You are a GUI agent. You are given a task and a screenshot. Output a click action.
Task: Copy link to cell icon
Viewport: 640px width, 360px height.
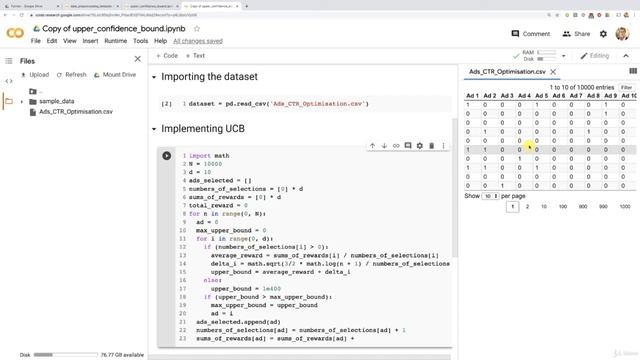(396, 146)
